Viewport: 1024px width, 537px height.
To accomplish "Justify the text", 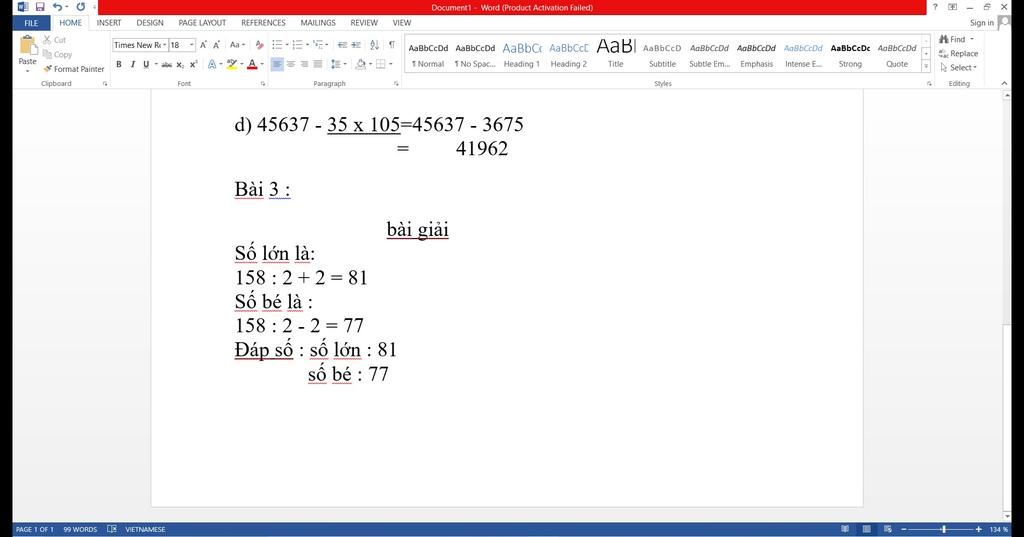I will tap(317, 64).
